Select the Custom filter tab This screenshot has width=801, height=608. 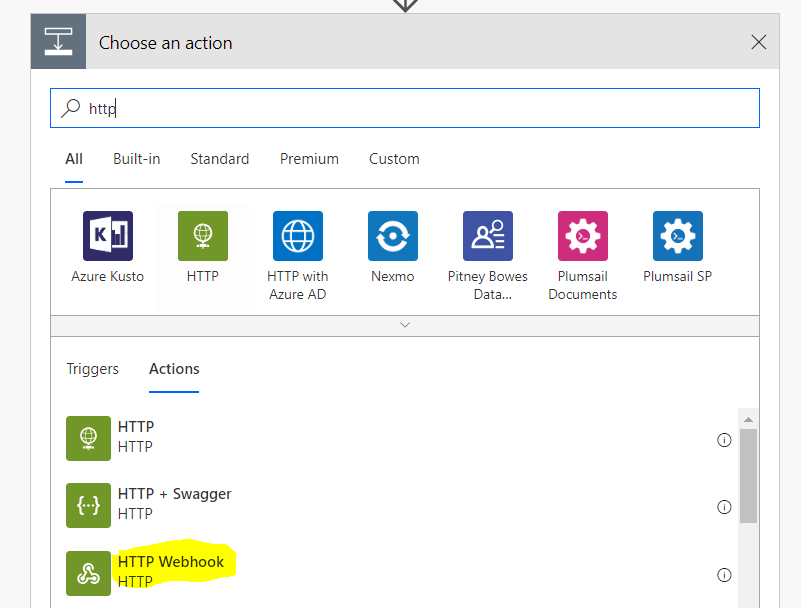tap(394, 159)
